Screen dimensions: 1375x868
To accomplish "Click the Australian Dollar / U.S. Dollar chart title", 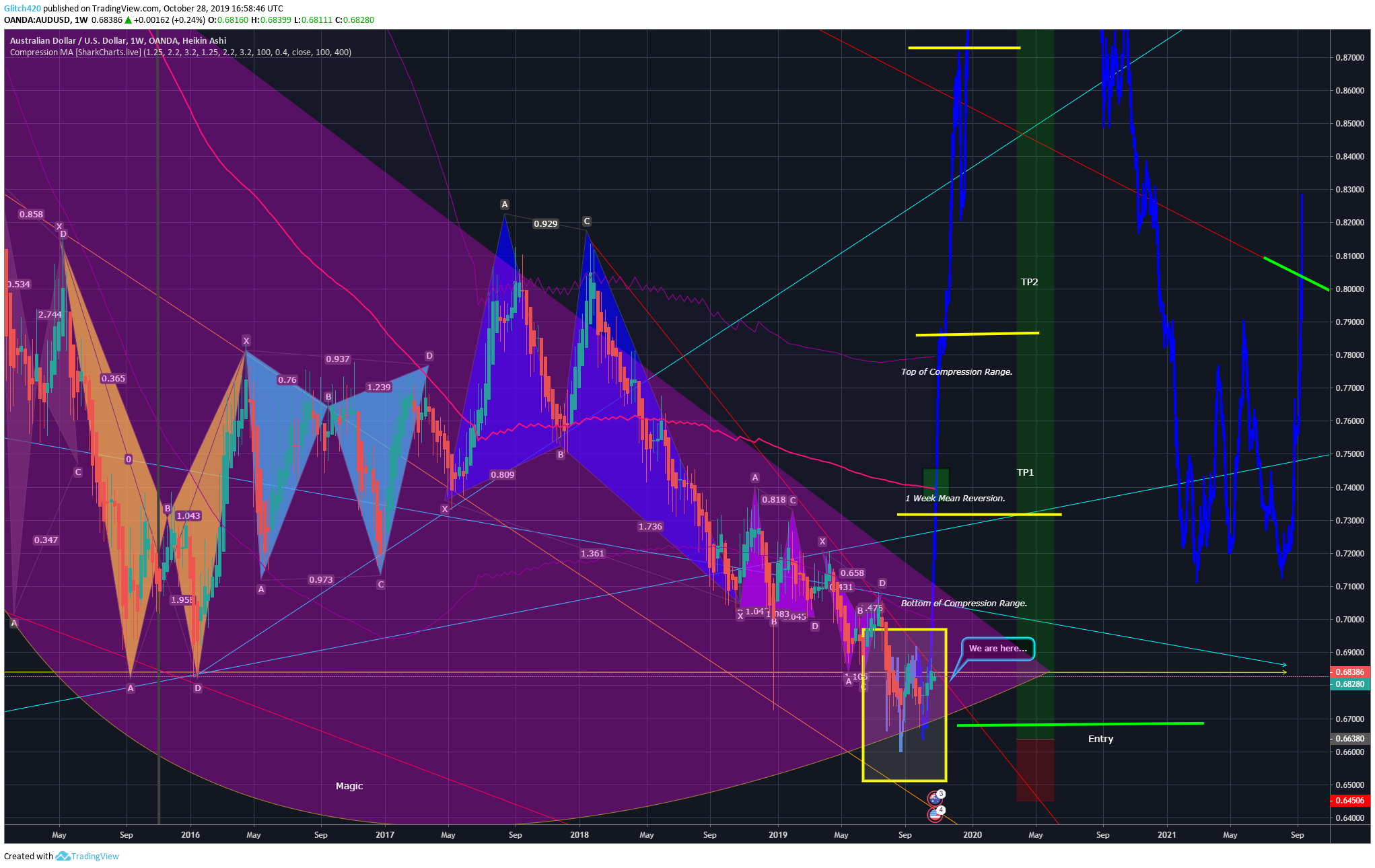I will [x=118, y=40].
